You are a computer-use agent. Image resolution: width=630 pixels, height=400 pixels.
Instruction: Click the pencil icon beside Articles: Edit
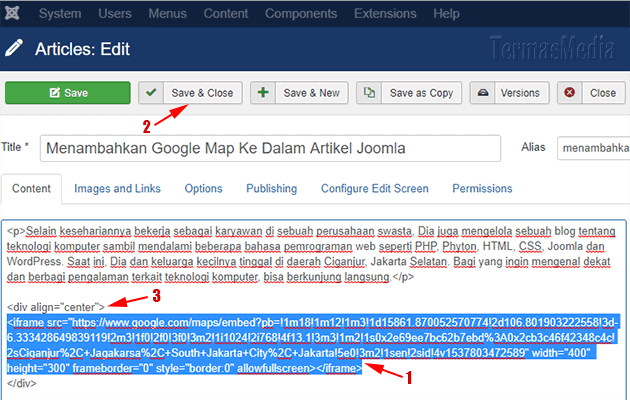coord(14,48)
